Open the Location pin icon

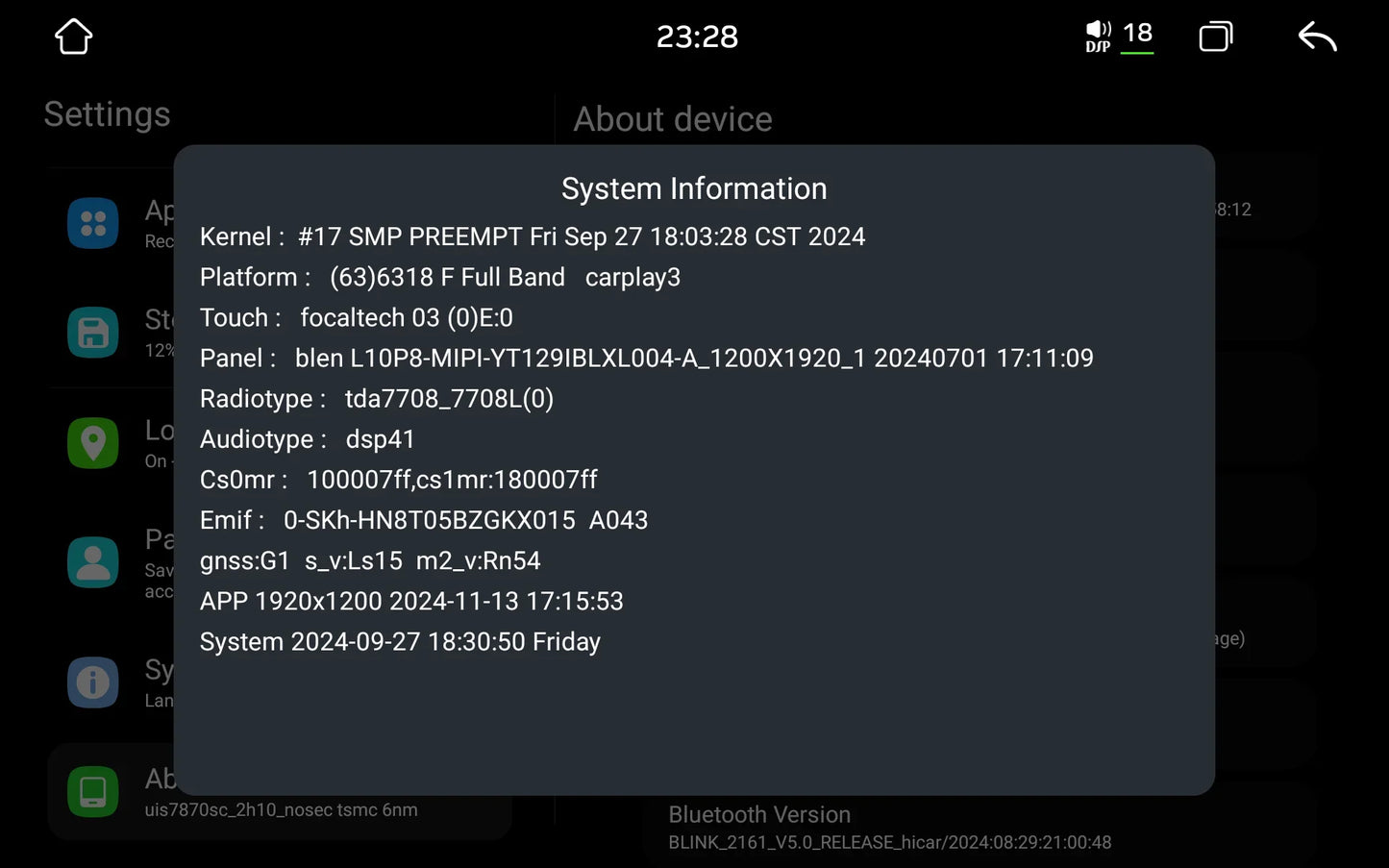point(93,443)
